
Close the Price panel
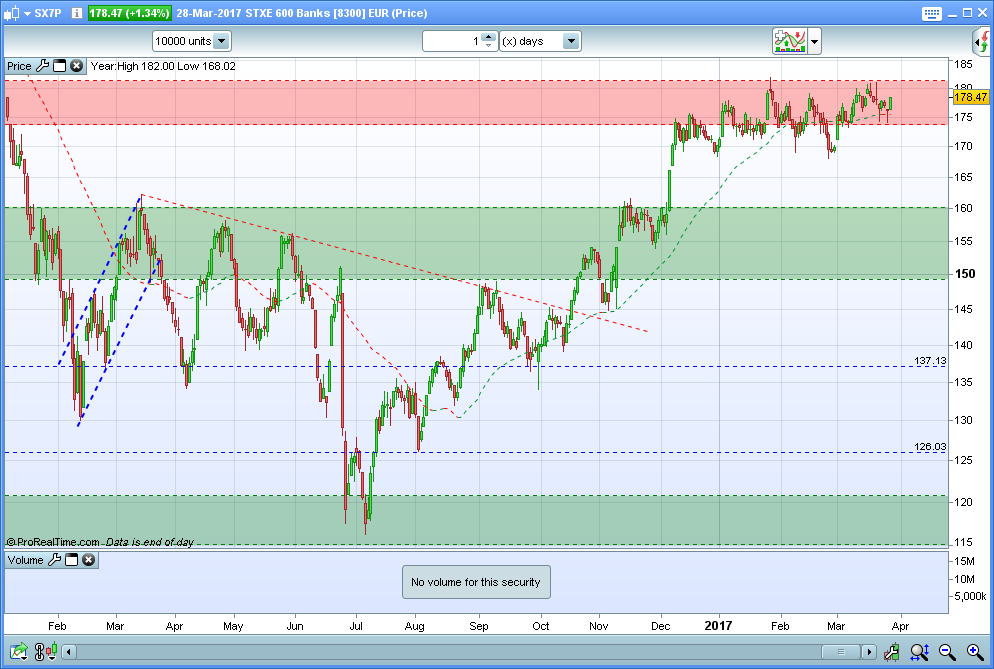pyautogui.click(x=76, y=66)
